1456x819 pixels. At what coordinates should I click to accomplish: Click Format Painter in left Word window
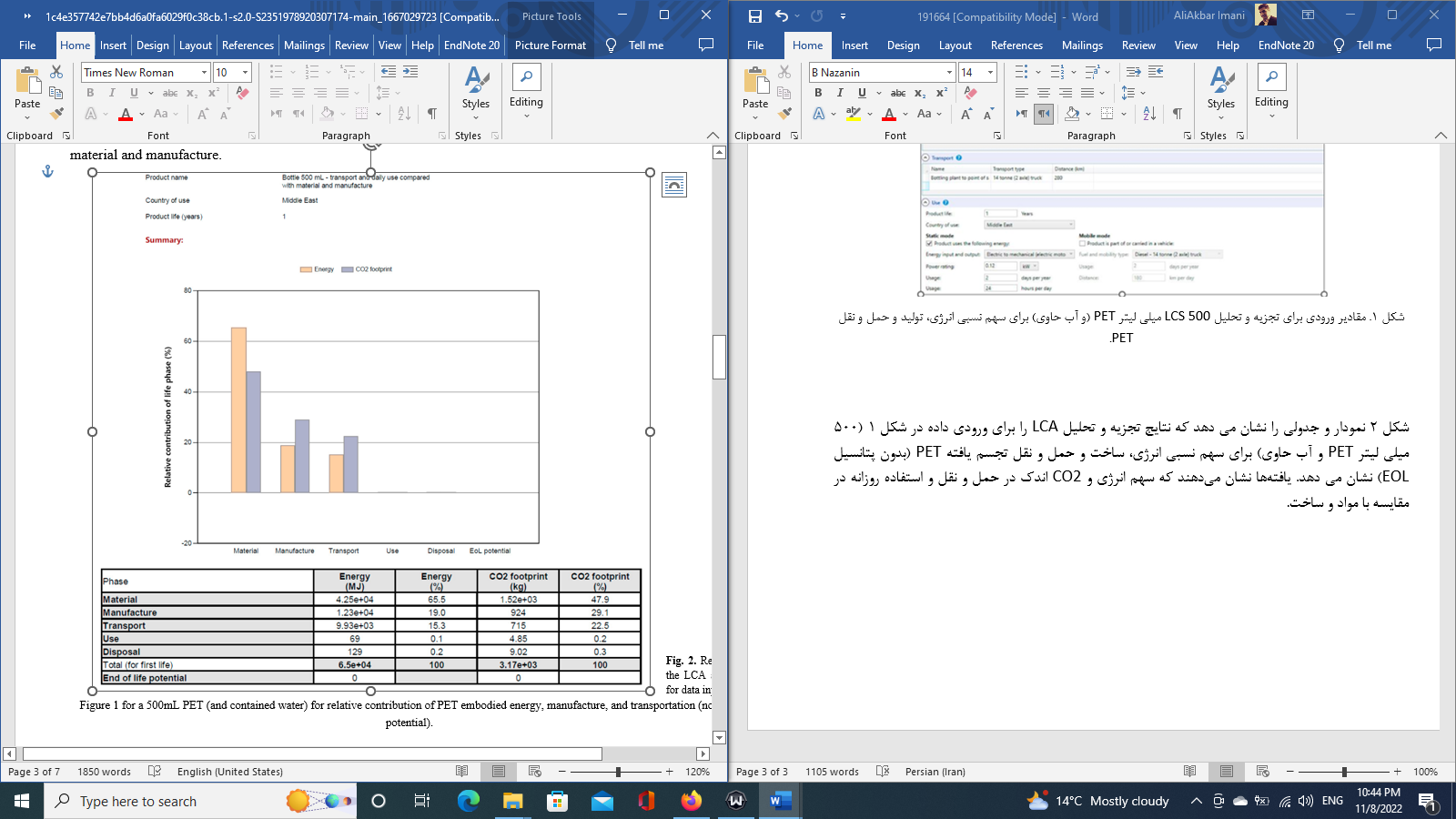(56, 114)
